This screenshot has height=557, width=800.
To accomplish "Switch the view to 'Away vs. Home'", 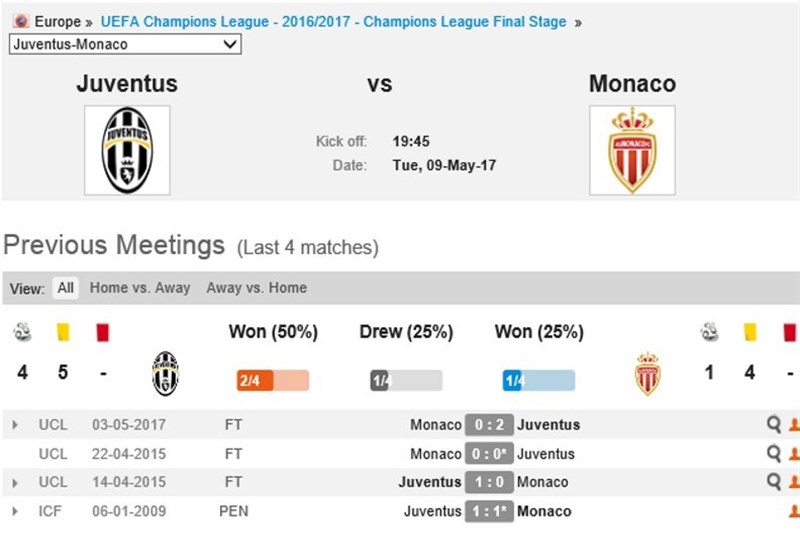I will [x=256, y=288].
